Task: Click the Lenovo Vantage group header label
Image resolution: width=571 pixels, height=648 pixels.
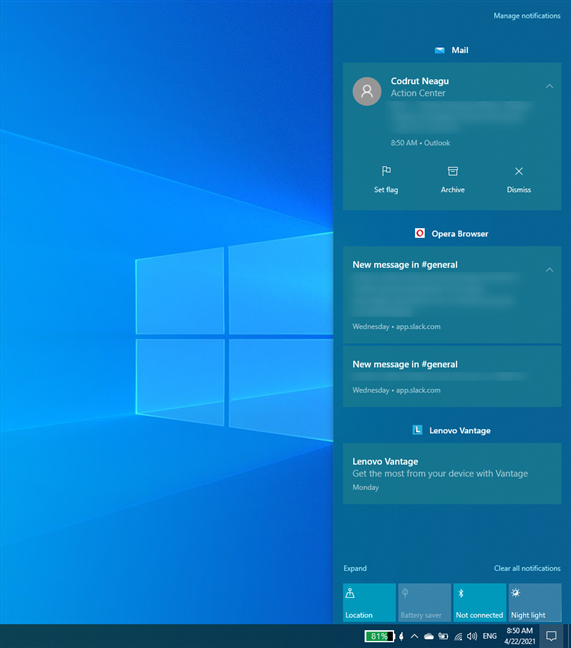Action: [x=460, y=430]
